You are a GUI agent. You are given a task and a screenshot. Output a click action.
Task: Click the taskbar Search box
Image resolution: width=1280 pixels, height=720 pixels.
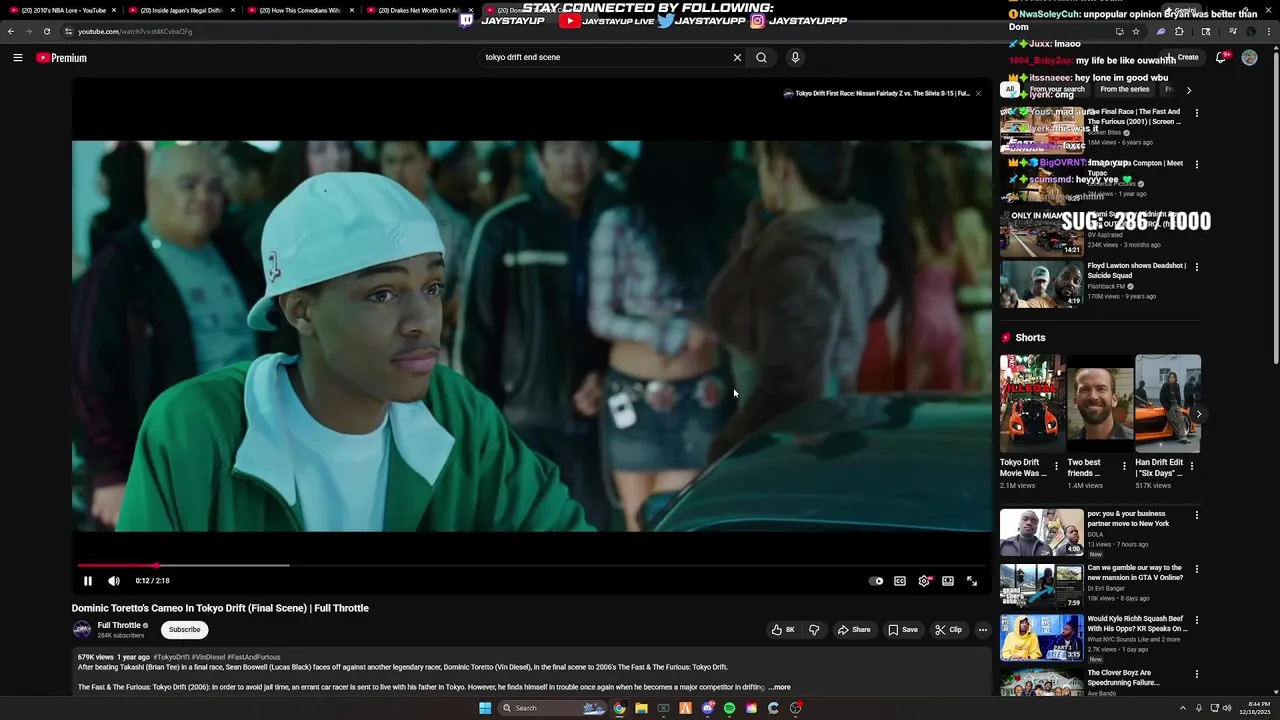tap(553, 708)
